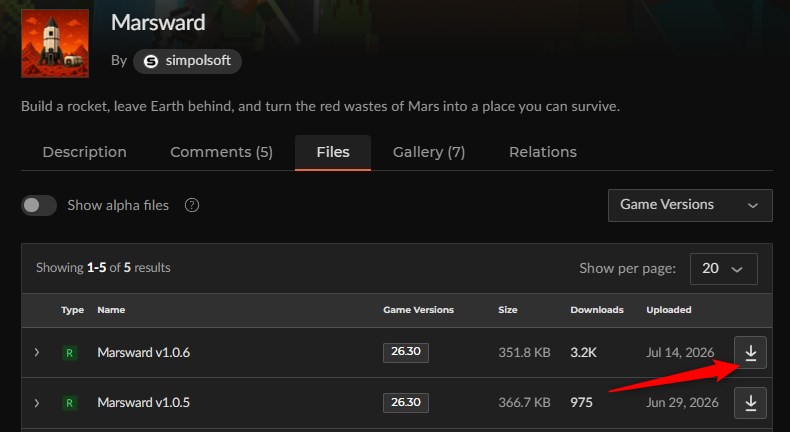
Task: Click the Marsward project title
Action: pyautogui.click(x=158, y=23)
